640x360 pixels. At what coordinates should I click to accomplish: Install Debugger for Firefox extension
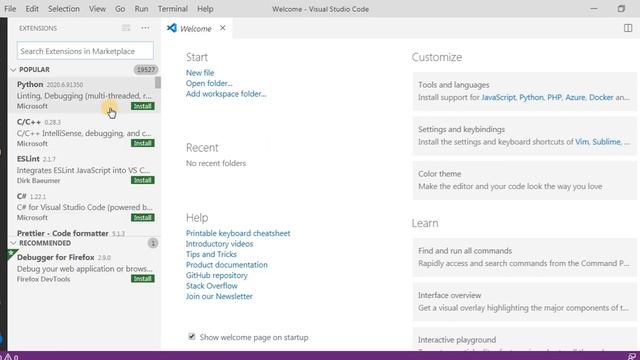pyautogui.click(x=142, y=279)
